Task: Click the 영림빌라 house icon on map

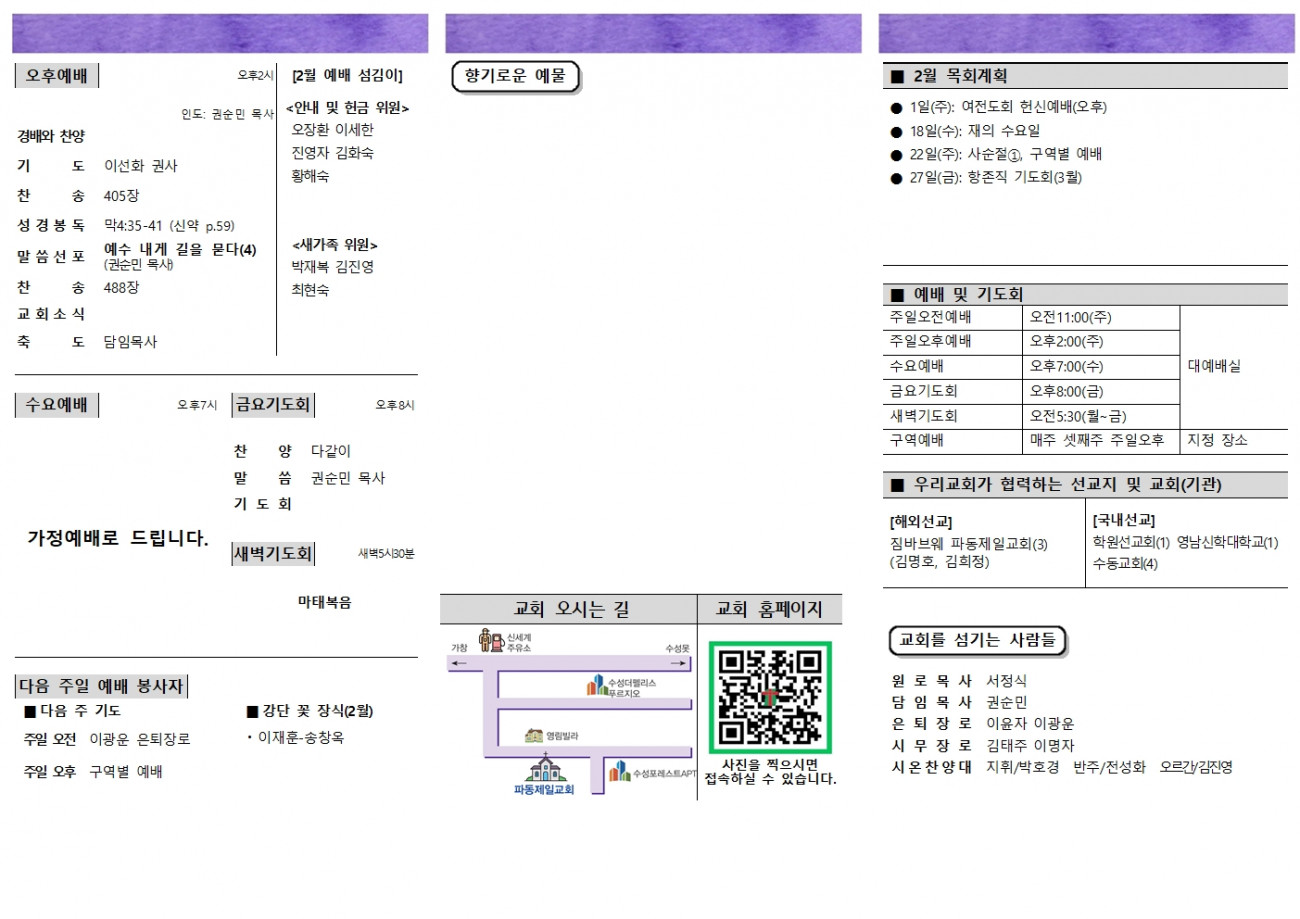Action: point(534,736)
